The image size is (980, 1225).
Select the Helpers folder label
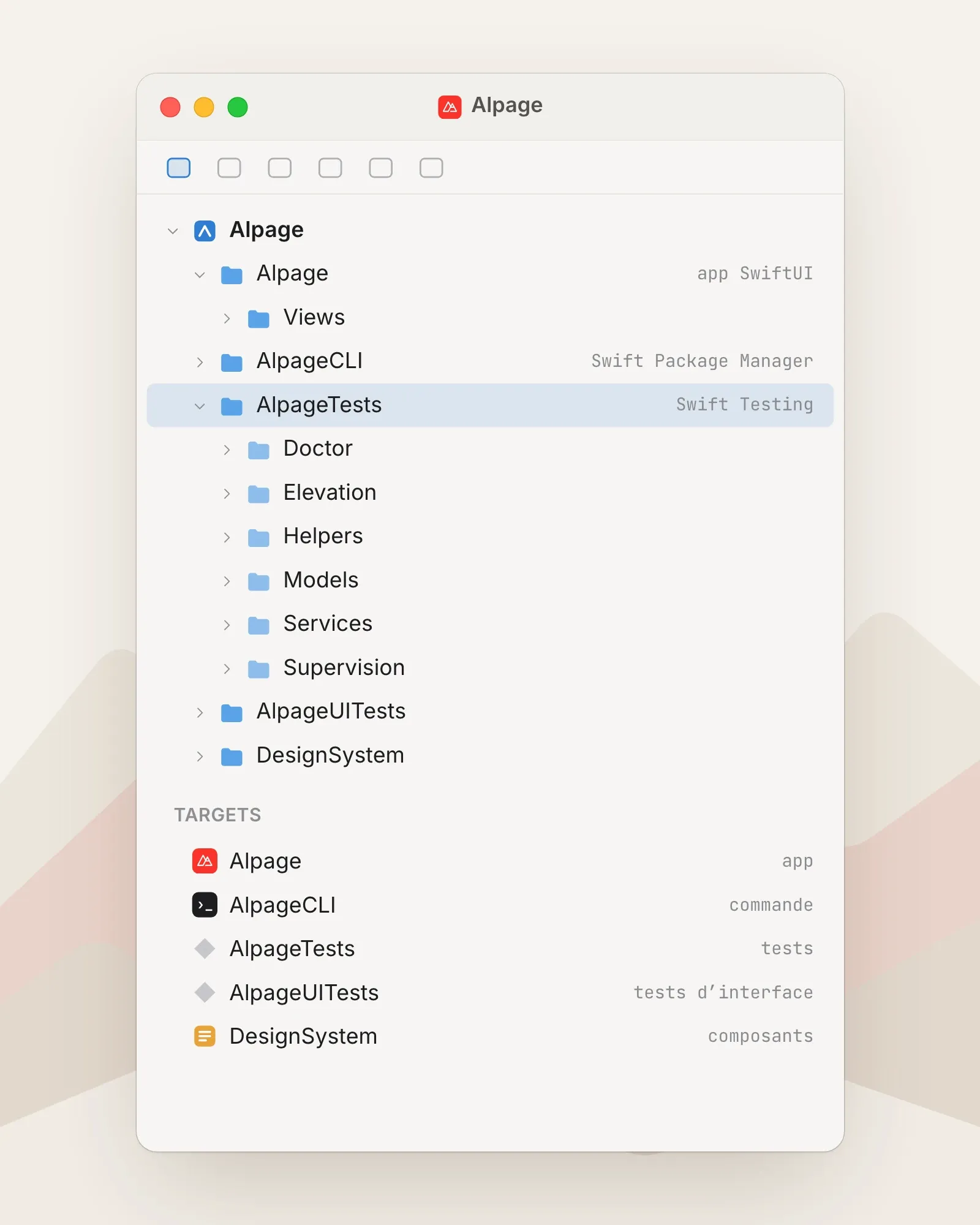[323, 536]
